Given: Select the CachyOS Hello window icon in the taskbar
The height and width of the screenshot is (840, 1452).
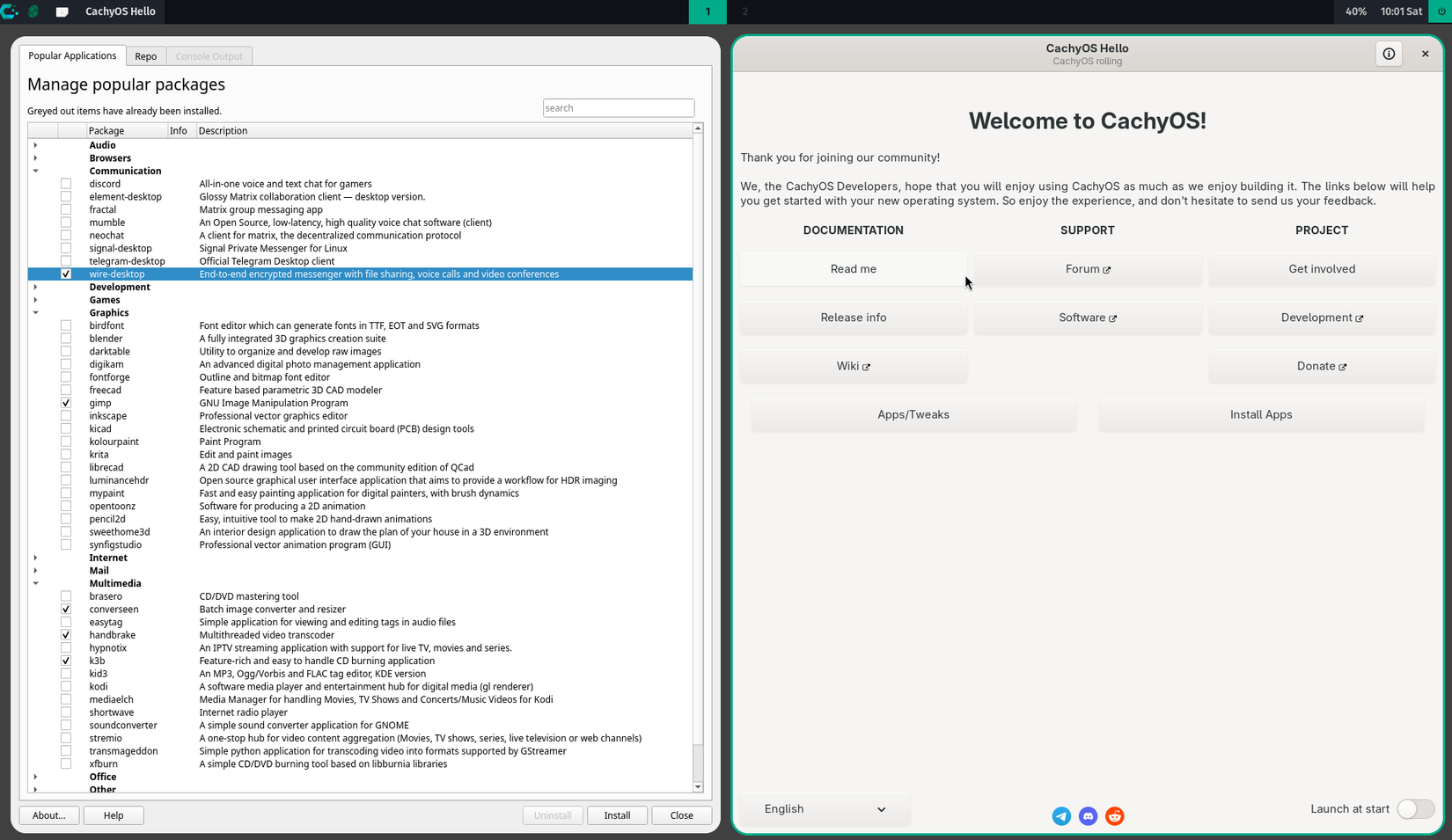Looking at the screenshot, I should pos(62,11).
